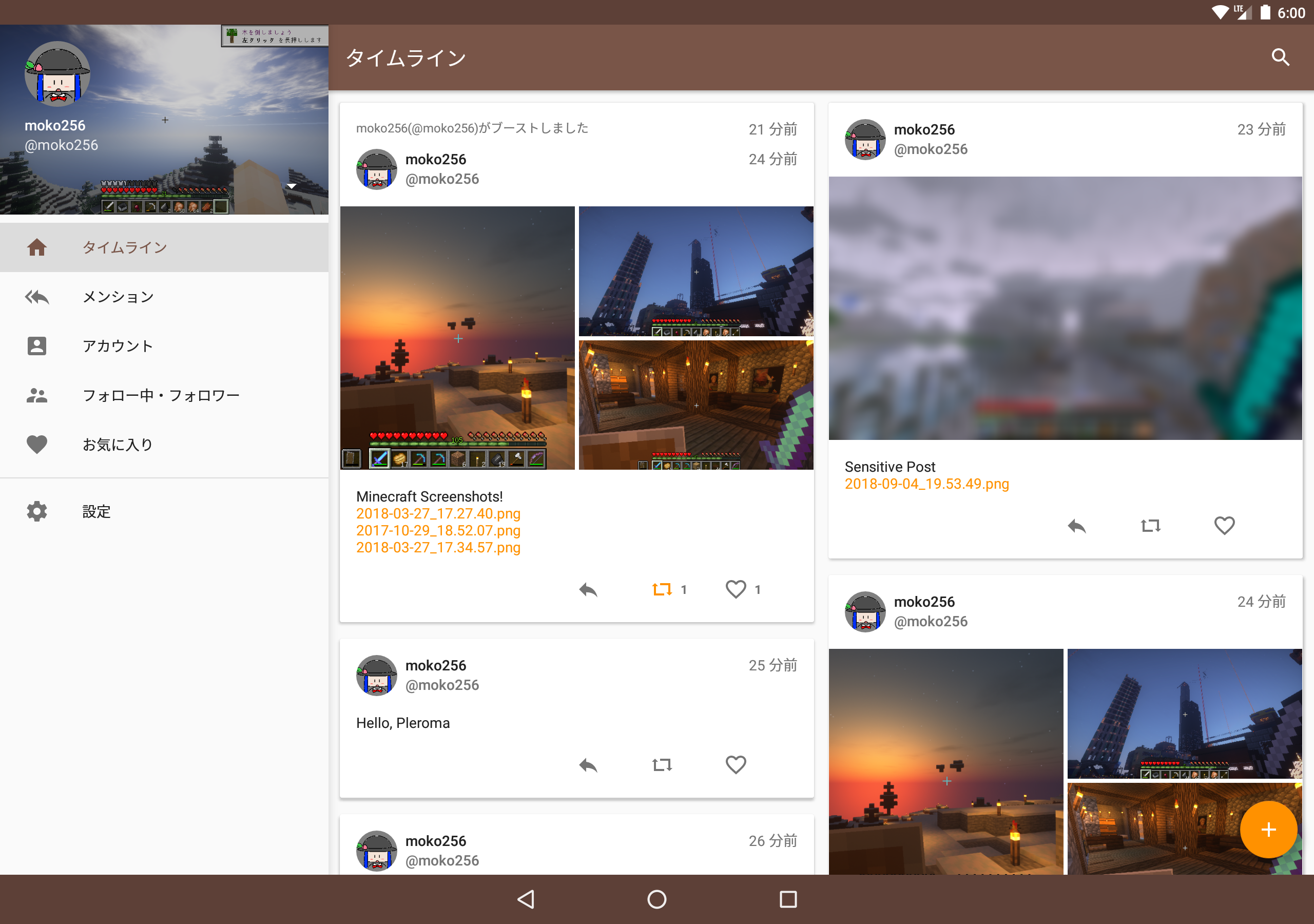
Task: Reply to the Hello, Pleroma post
Action: click(588, 765)
